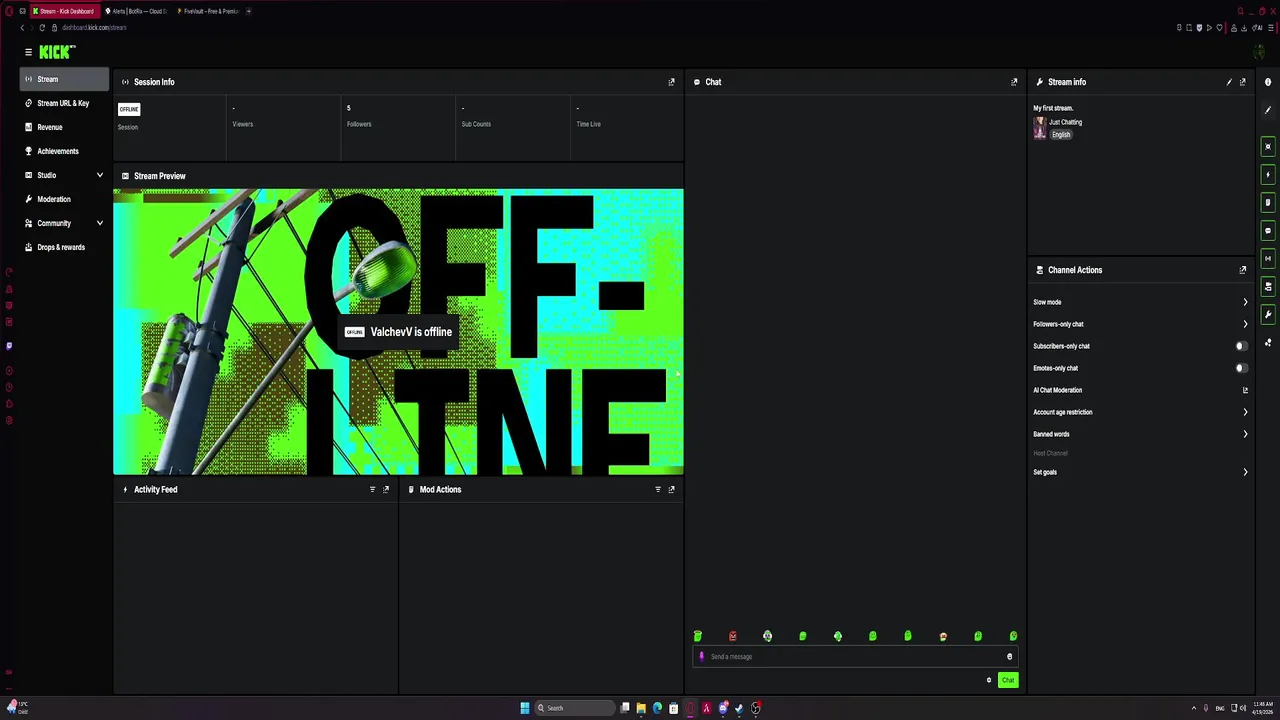
Task: Open a new browser tab
Action: 249,11
